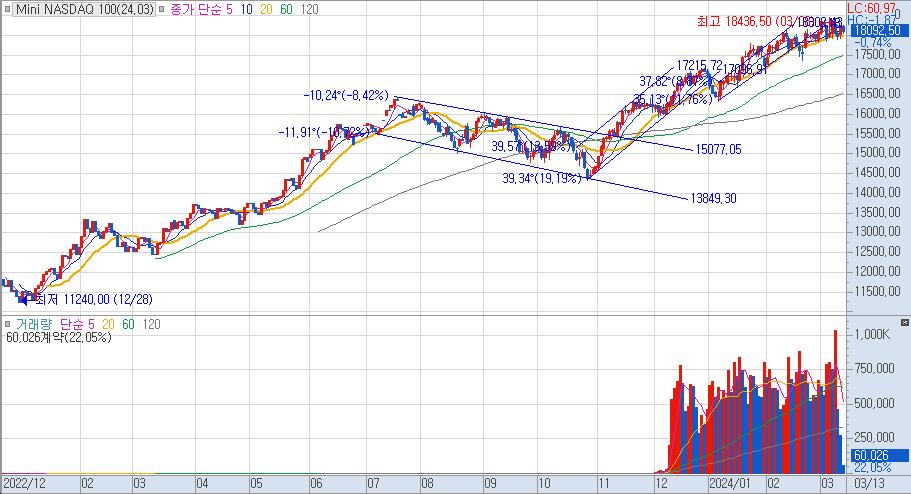
Task: Click the 750,000 volume axis label
Action: (x=874, y=368)
